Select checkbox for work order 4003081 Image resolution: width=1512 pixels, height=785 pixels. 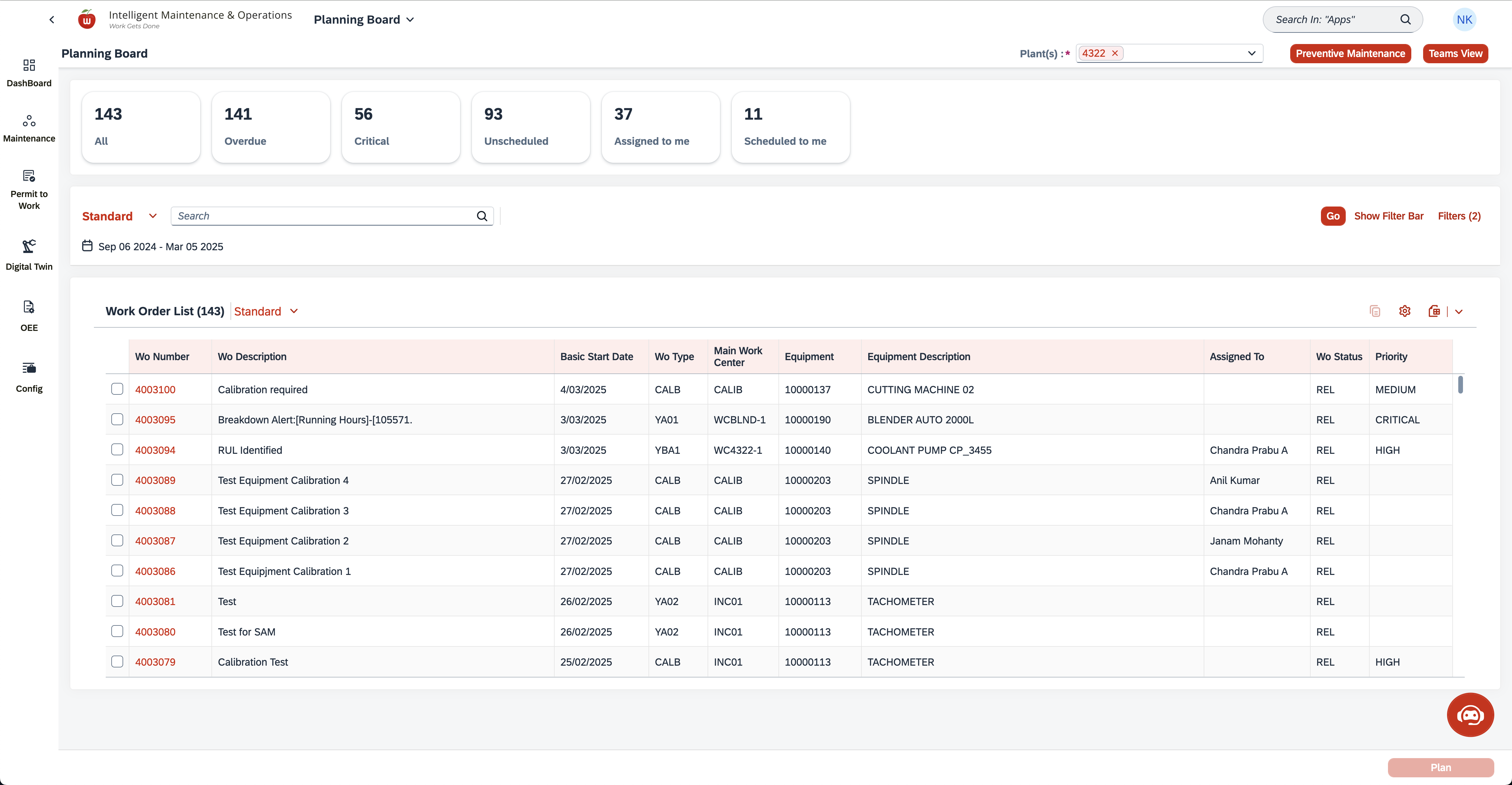[x=118, y=601]
